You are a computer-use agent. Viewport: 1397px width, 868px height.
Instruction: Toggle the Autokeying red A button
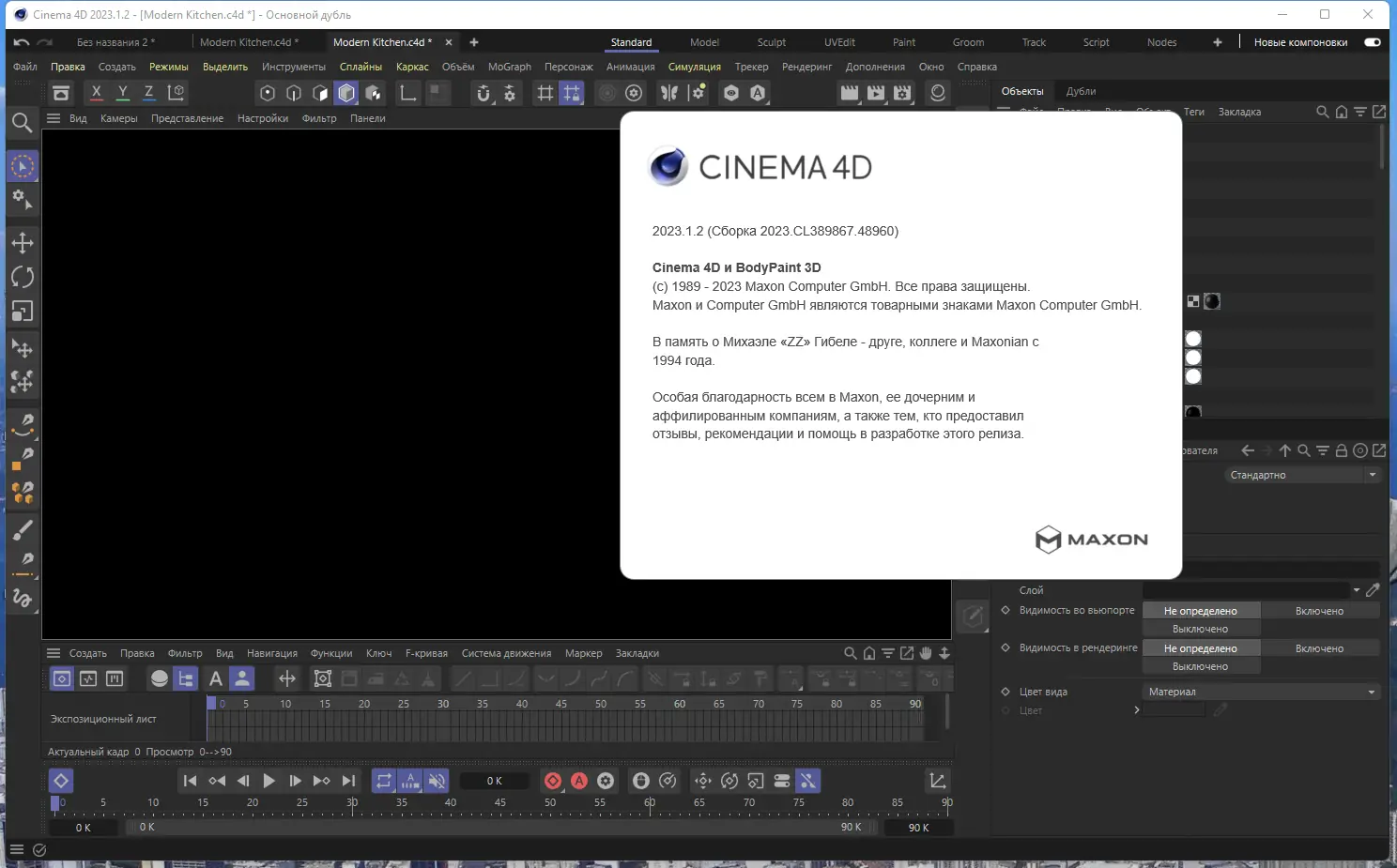(579, 781)
